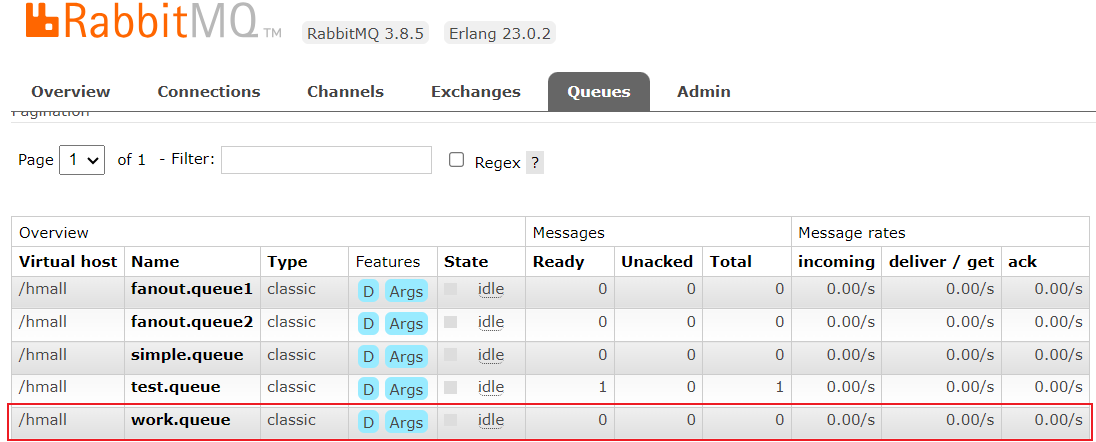The height and width of the screenshot is (442, 1096).
Task: Click idle state of simple.queue
Action: pos(491,355)
